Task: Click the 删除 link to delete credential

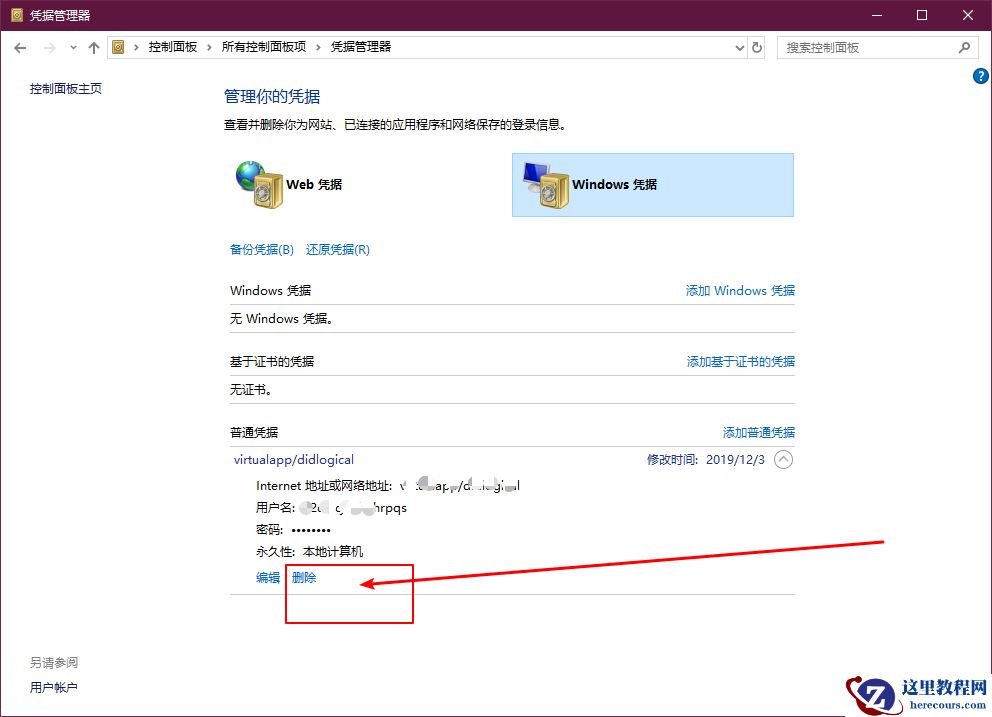Action: click(303, 577)
